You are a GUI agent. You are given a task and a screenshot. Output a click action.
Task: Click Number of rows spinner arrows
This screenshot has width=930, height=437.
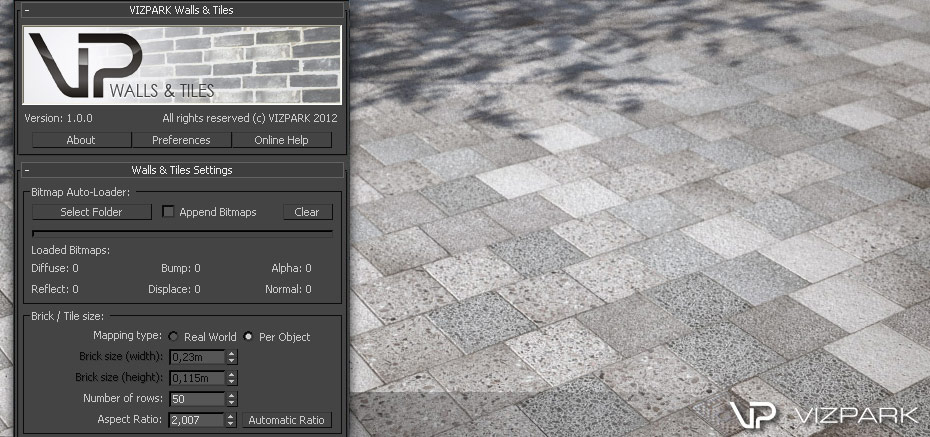pyautogui.click(x=231, y=398)
